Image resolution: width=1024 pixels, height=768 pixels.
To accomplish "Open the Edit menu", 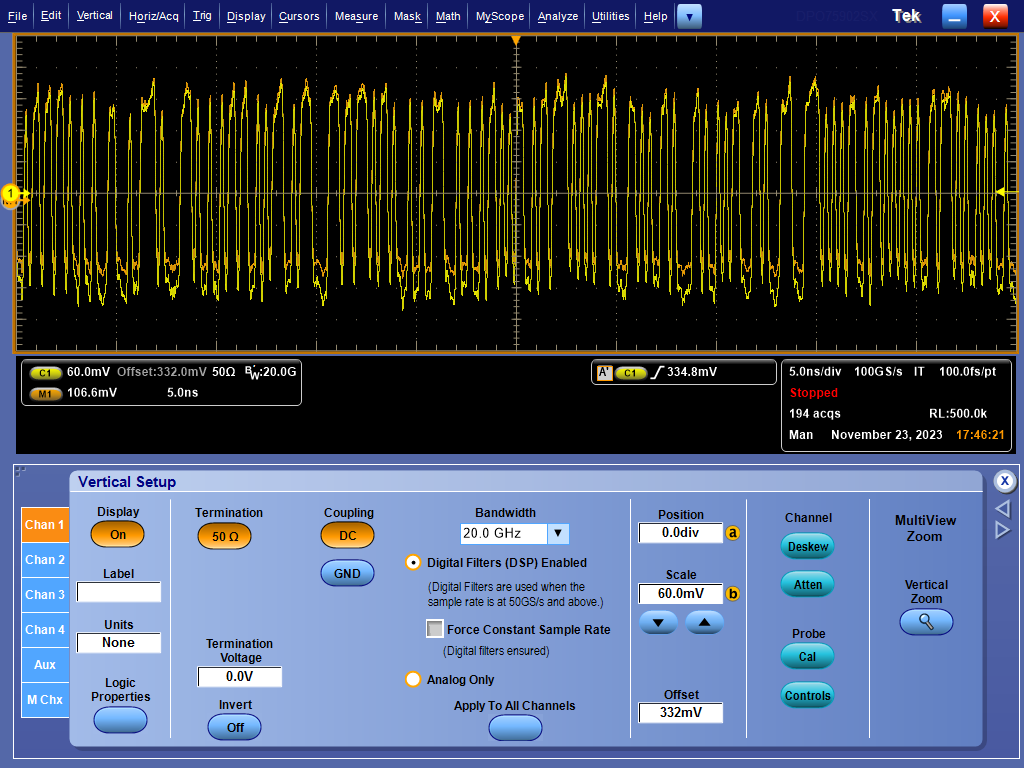I will [x=51, y=16].
